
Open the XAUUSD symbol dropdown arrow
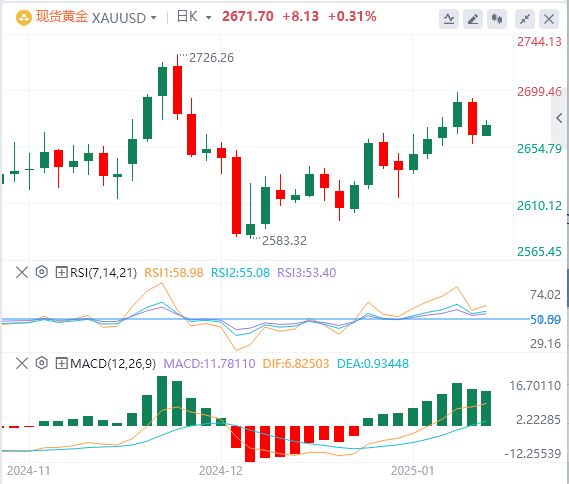pos(154,17)
